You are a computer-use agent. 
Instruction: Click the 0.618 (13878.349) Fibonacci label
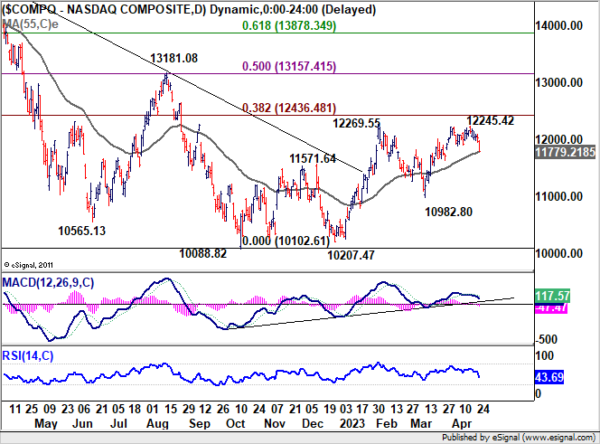click(x=289, y=26)
